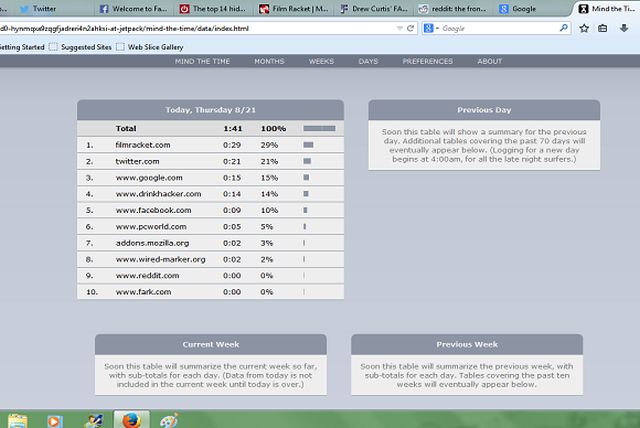Viewport: 640px width, 428px height.
Task: Go to the Film Racket tab
Action: (294, 9)
